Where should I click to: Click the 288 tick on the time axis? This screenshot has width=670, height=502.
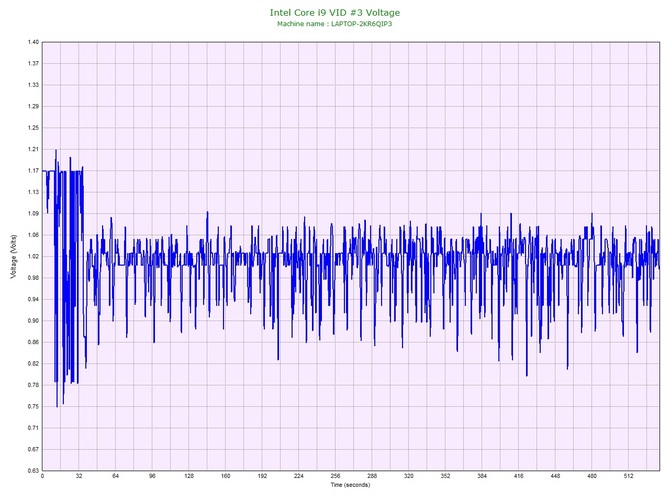[372, 476]
